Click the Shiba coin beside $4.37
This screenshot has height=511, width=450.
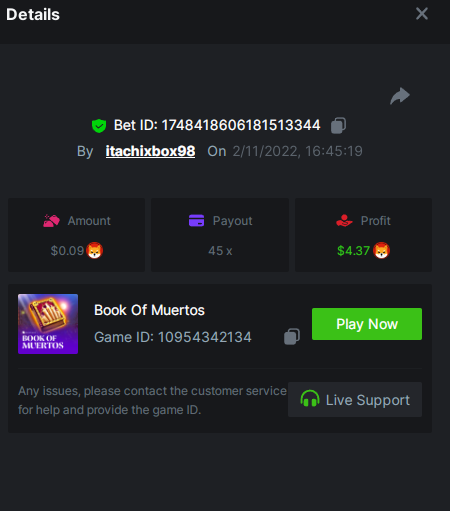point(381,251)
